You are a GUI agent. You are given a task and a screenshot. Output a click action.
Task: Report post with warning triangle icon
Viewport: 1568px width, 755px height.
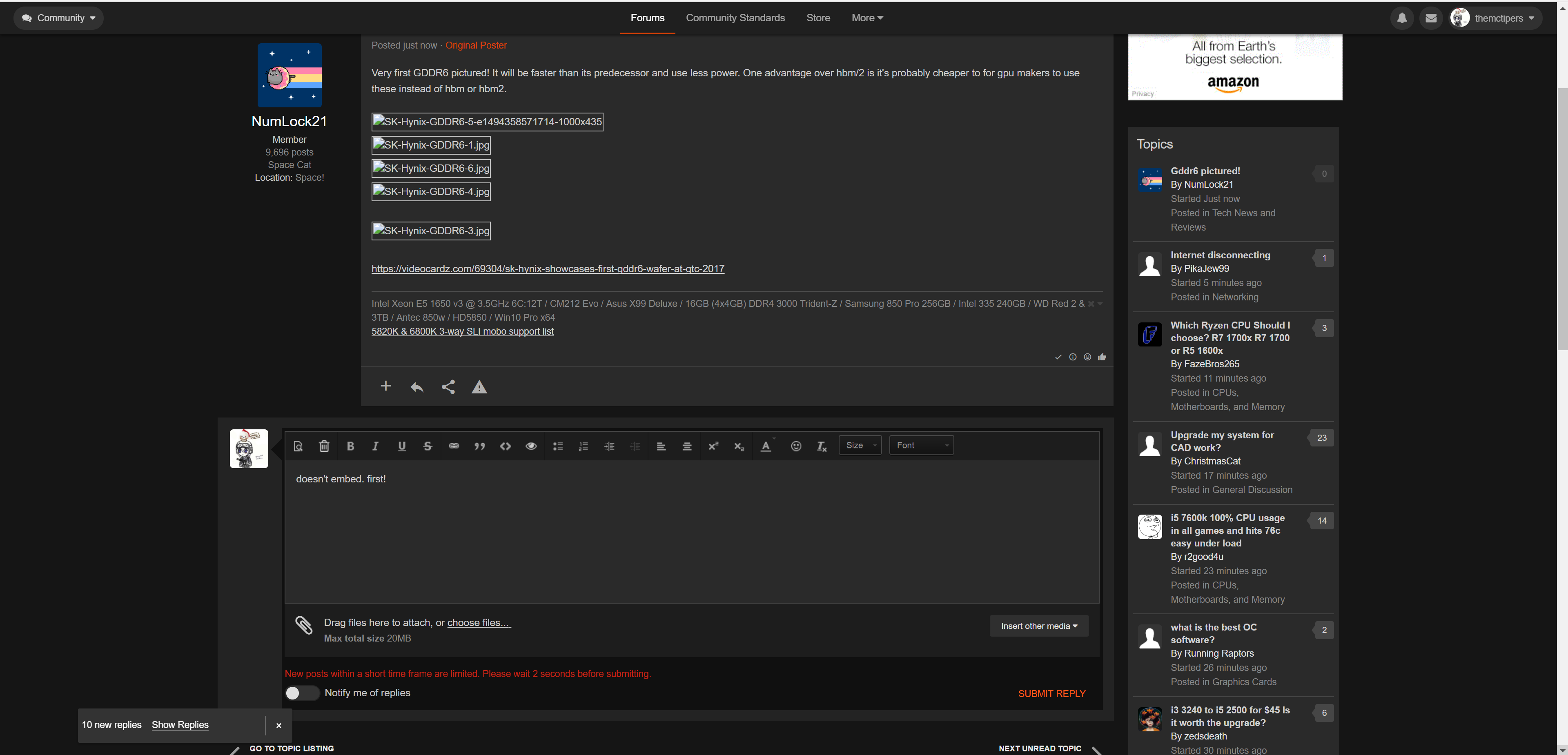tap(480, 387)
